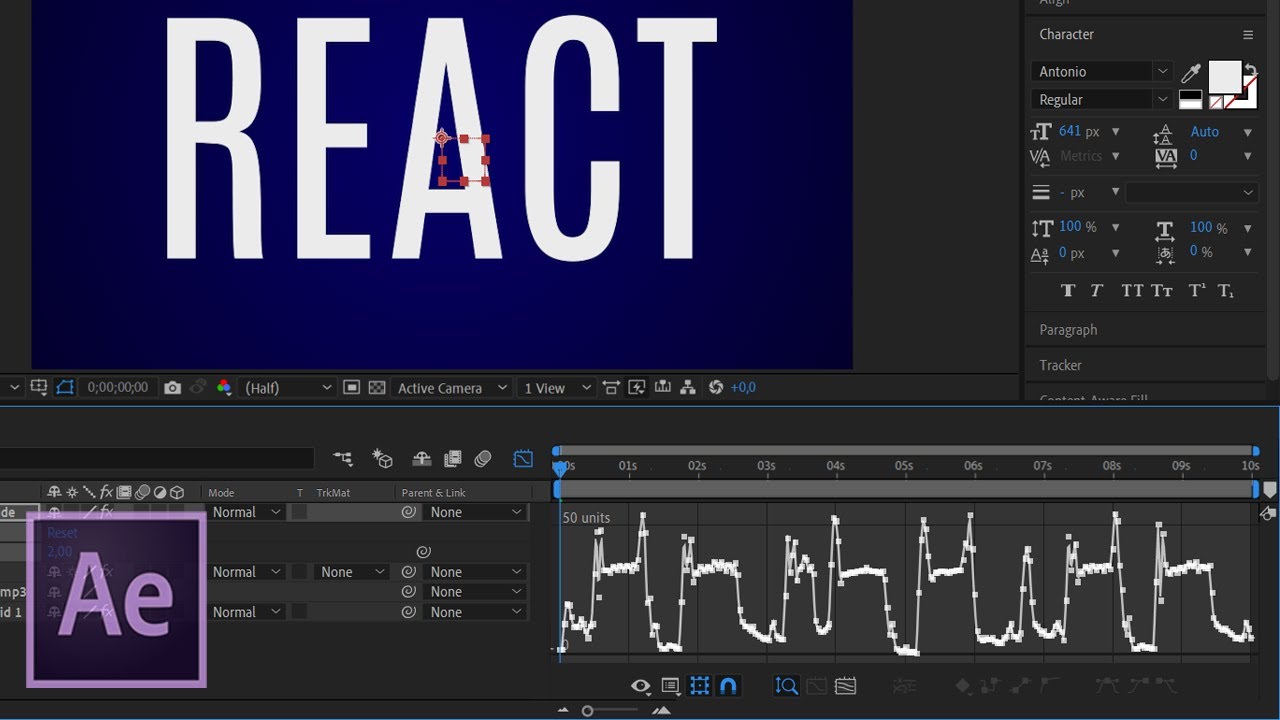Click the Mode column header
Image resolution: width=1280 pixels, height=720 pixels.
(x=221, y=493)
